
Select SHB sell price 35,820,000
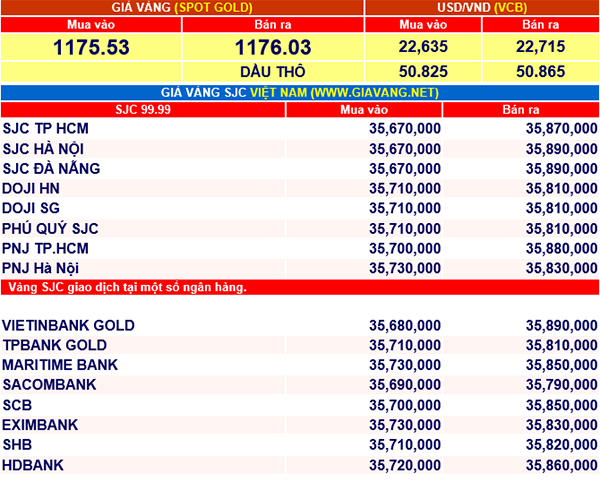[561, 445]
